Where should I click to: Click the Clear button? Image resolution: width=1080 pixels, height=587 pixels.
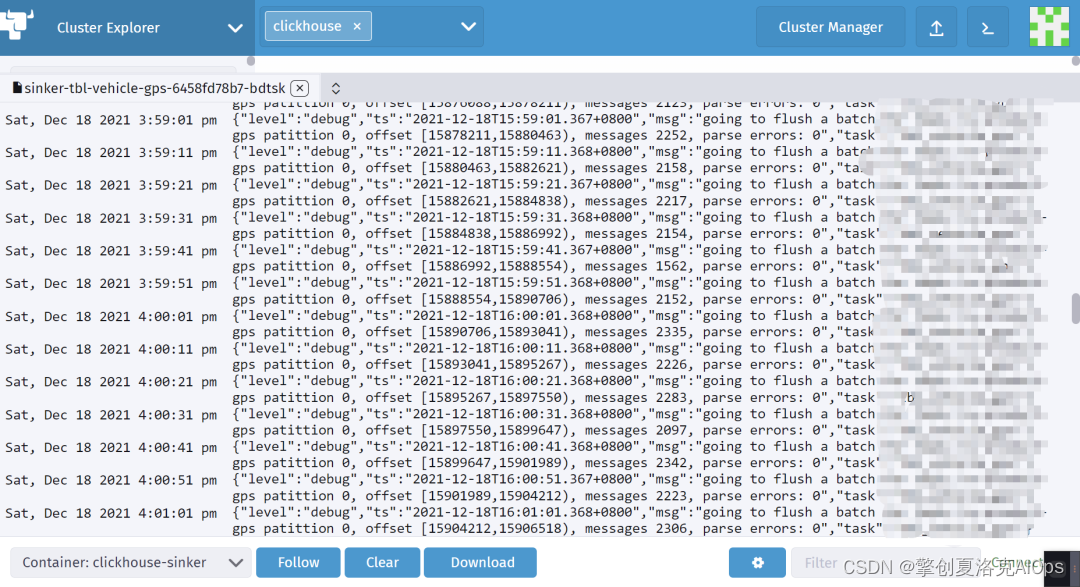click(382, 562)
